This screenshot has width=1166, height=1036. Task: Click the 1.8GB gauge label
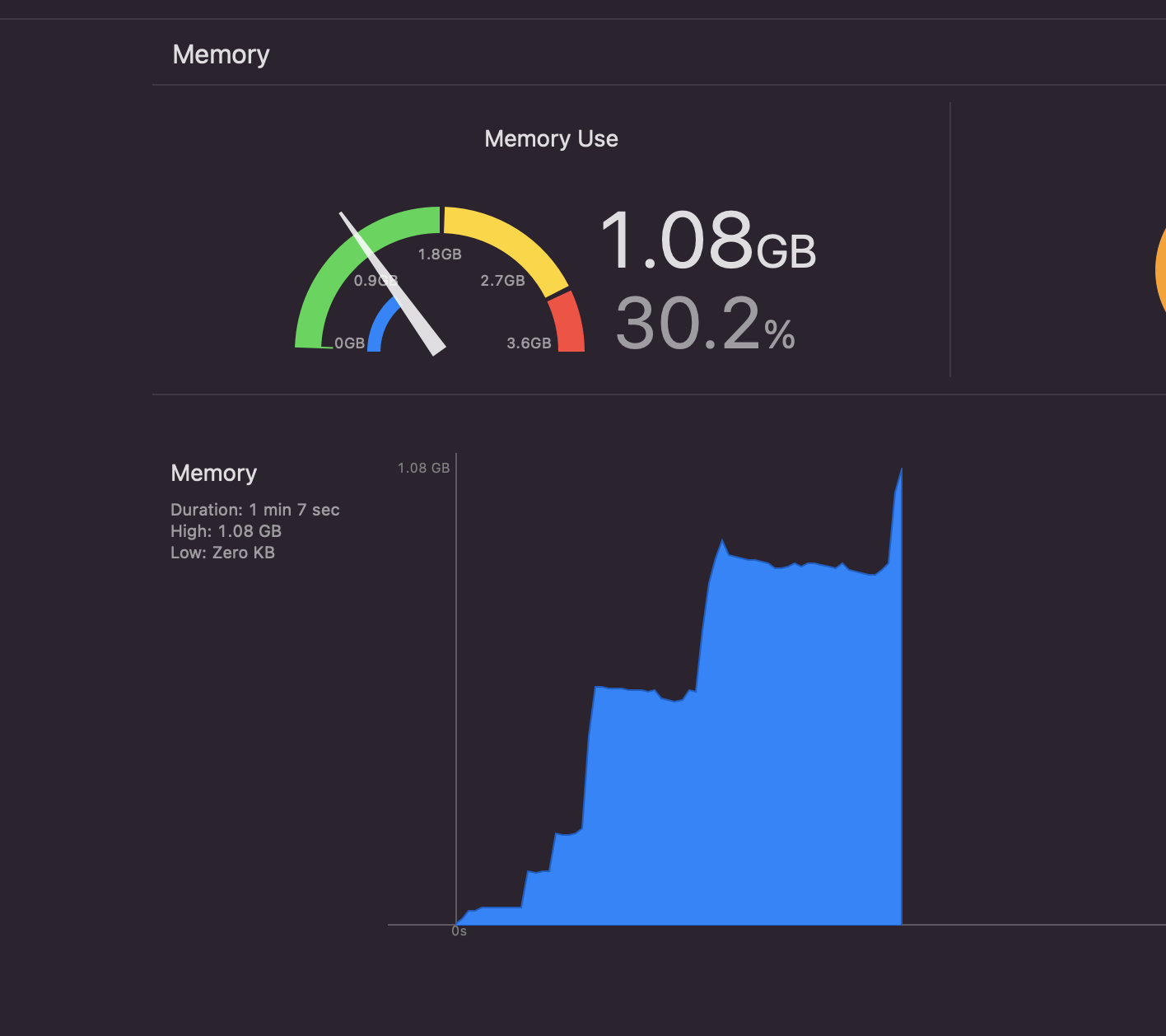pyautogui.click(x=440, y=254)
